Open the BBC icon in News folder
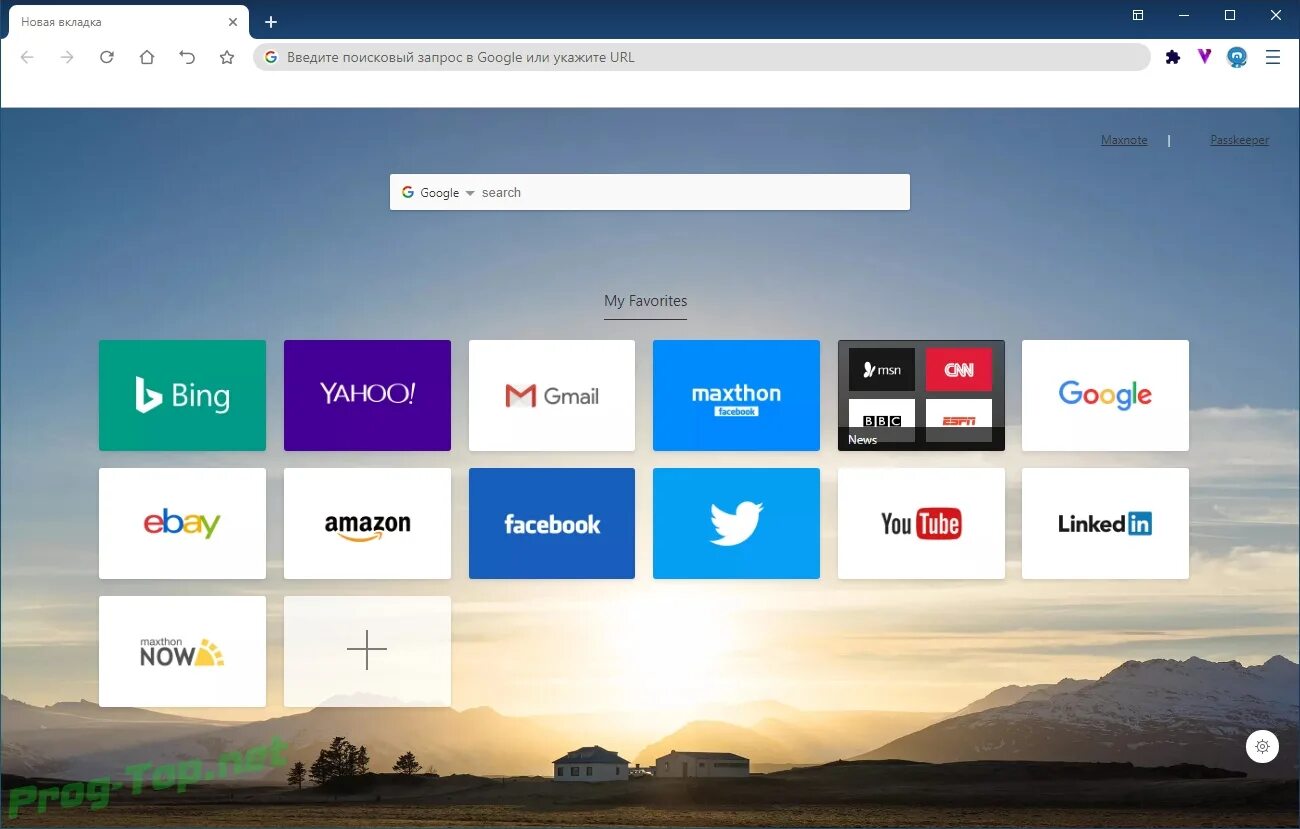The image size is (1300, 829). [882, 419]
